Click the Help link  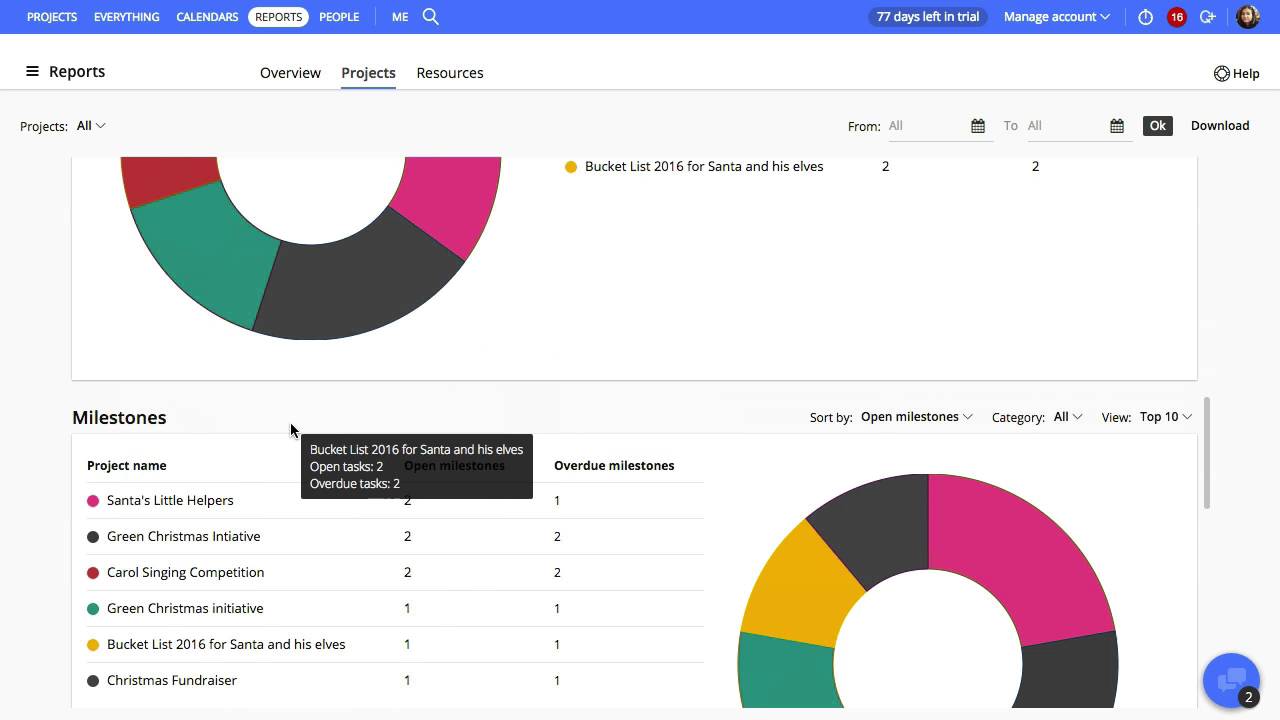(1246, 73)
